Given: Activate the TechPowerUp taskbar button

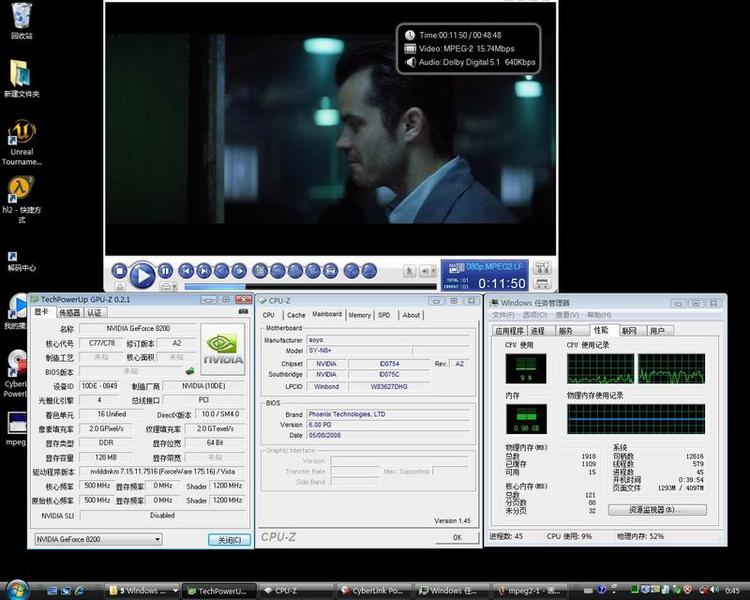Looking at the screenshot, I should (220, 591).
